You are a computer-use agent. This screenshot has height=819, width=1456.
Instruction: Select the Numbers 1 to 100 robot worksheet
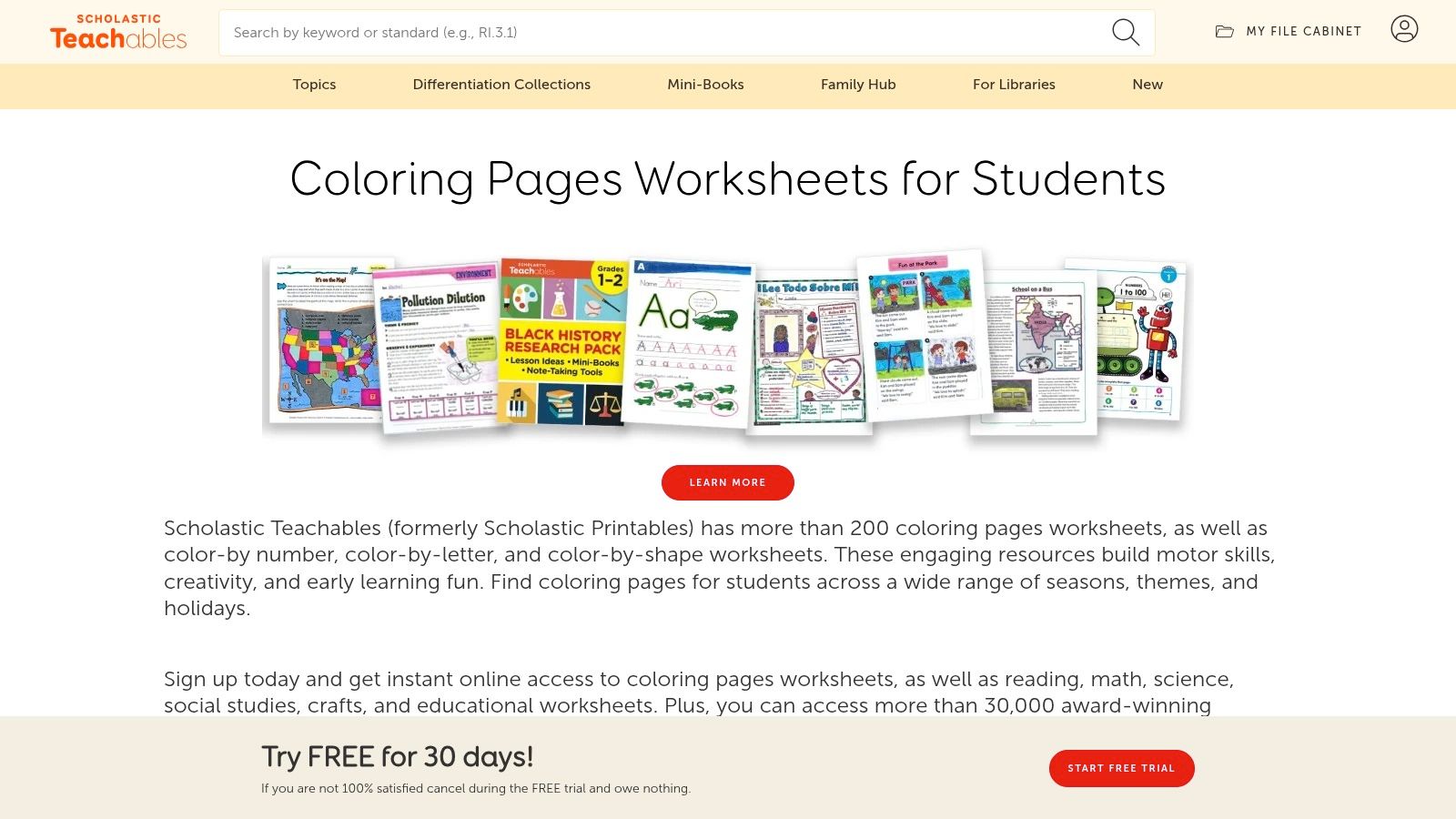click(x=1137, y=346)
